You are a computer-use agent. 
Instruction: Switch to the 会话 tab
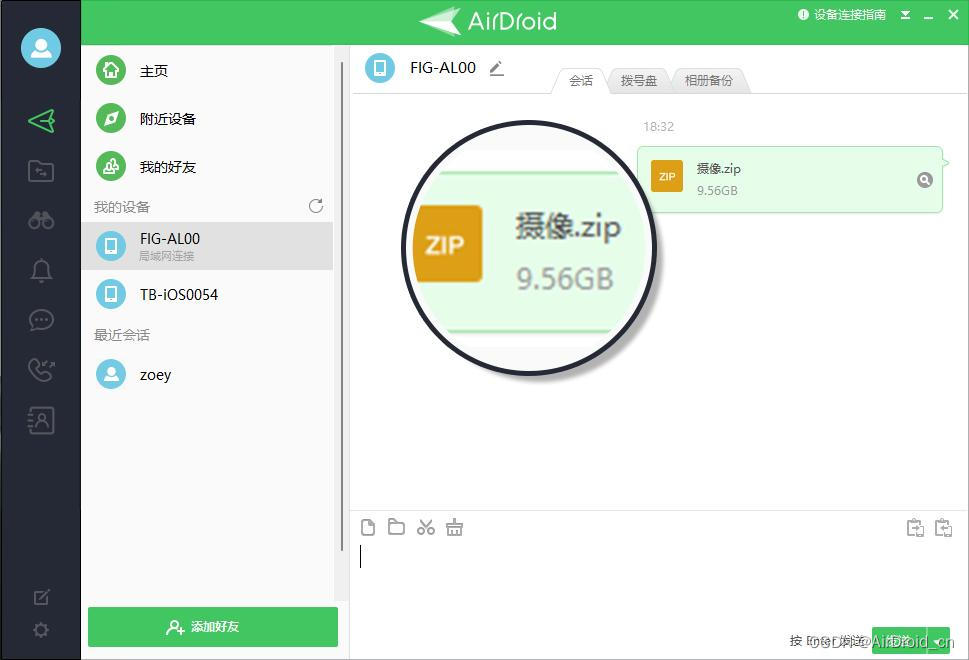580,81
